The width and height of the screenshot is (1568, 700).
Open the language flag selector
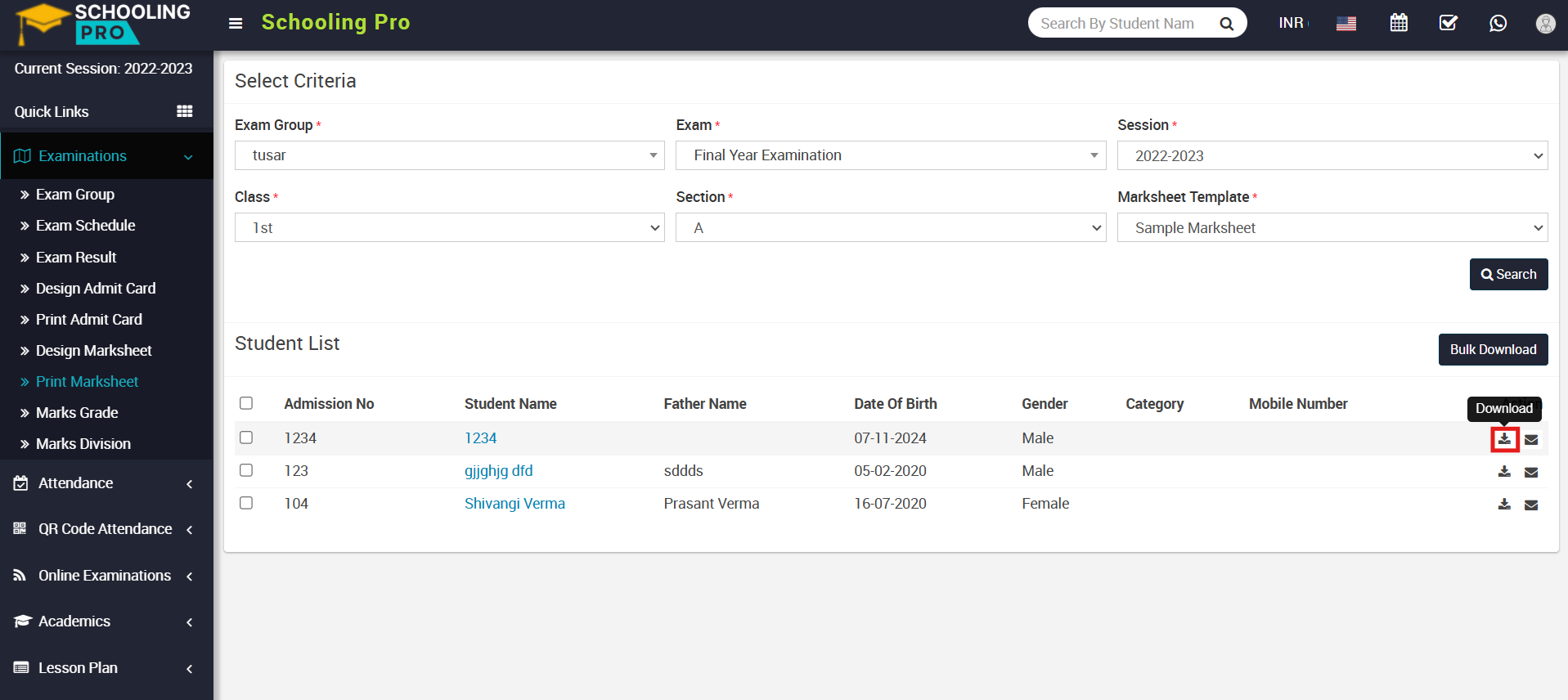[1346, 24]
